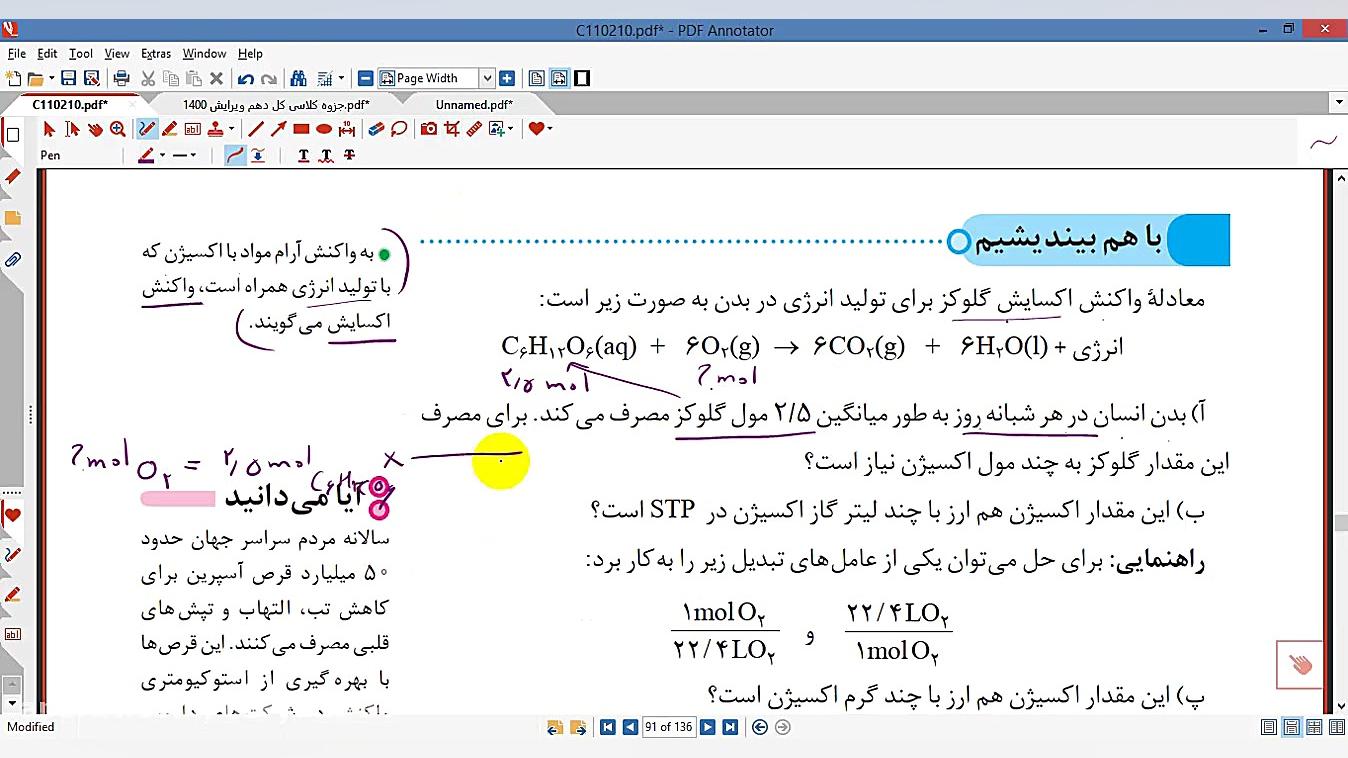This screenshot has height=758, width=1348.
Task: Choose the Lasso selection tool
Action: (x=399, y=129)
